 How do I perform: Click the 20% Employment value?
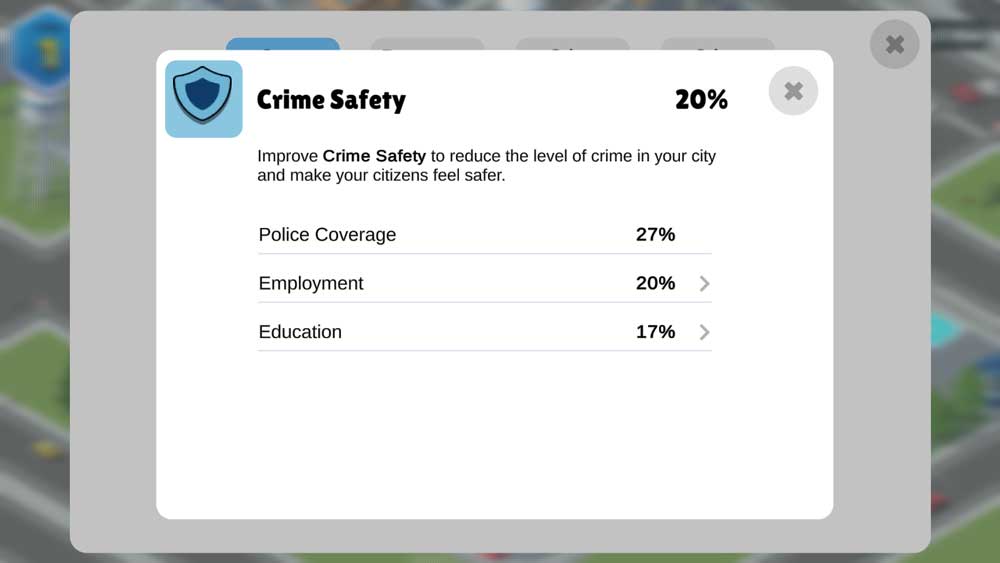[655, 283]
